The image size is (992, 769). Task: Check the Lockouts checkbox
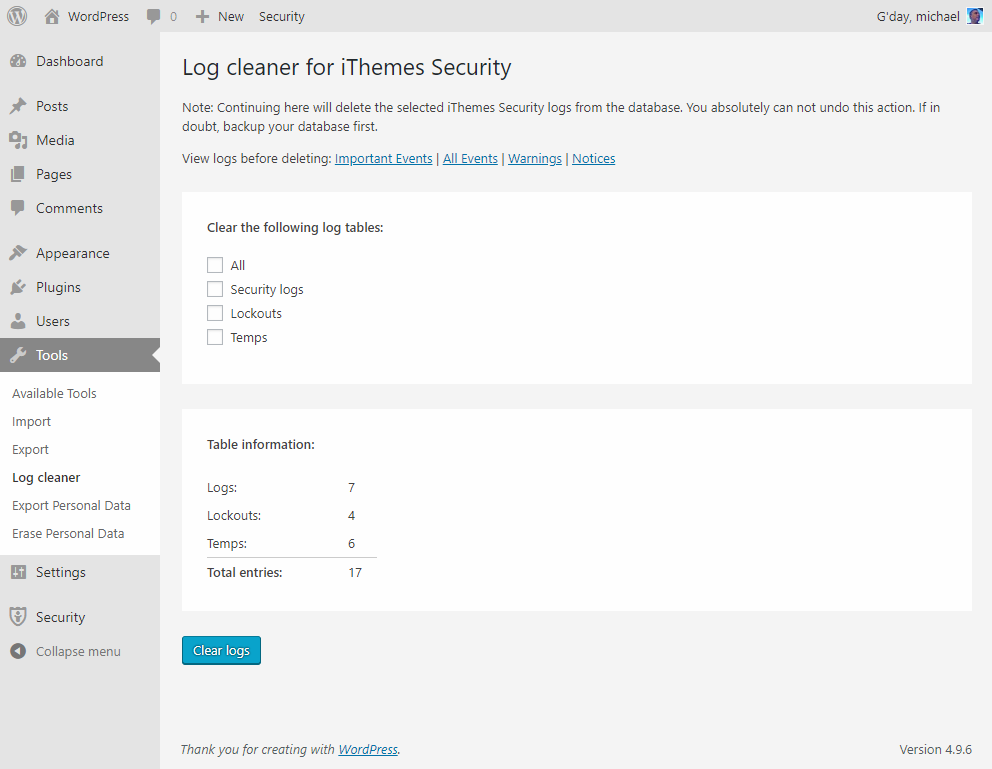(x=215, y=313)
